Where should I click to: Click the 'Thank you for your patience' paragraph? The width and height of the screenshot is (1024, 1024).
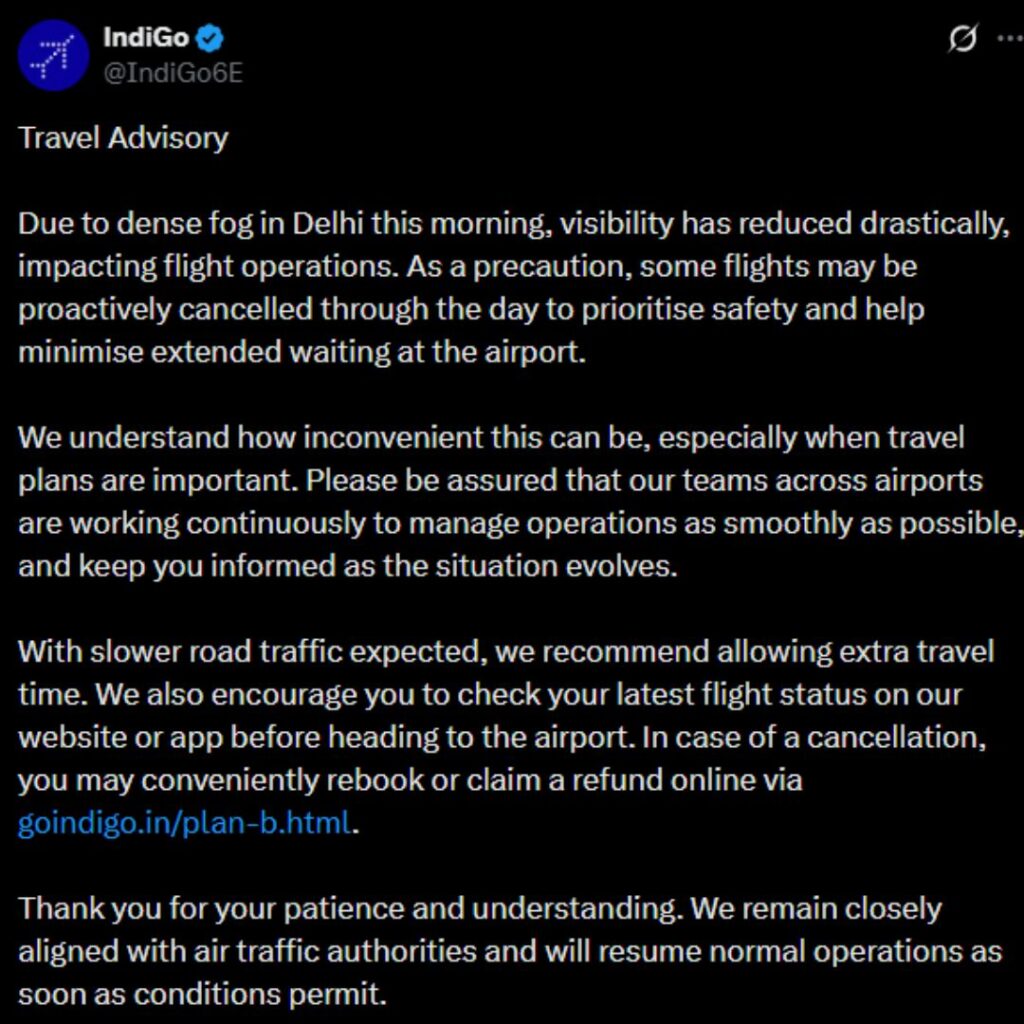(480, 951)
